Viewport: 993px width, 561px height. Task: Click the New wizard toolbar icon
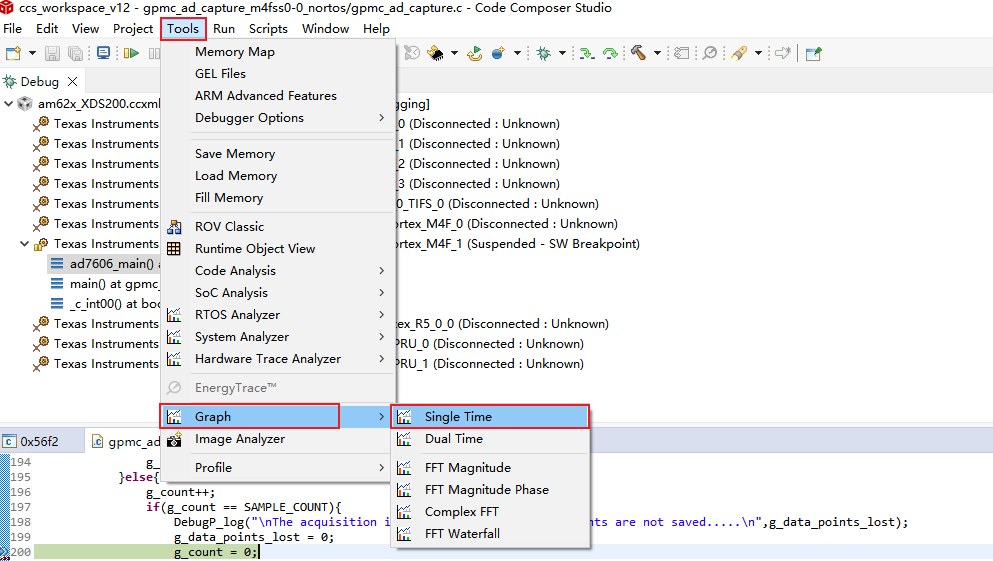tap(13, 54)
